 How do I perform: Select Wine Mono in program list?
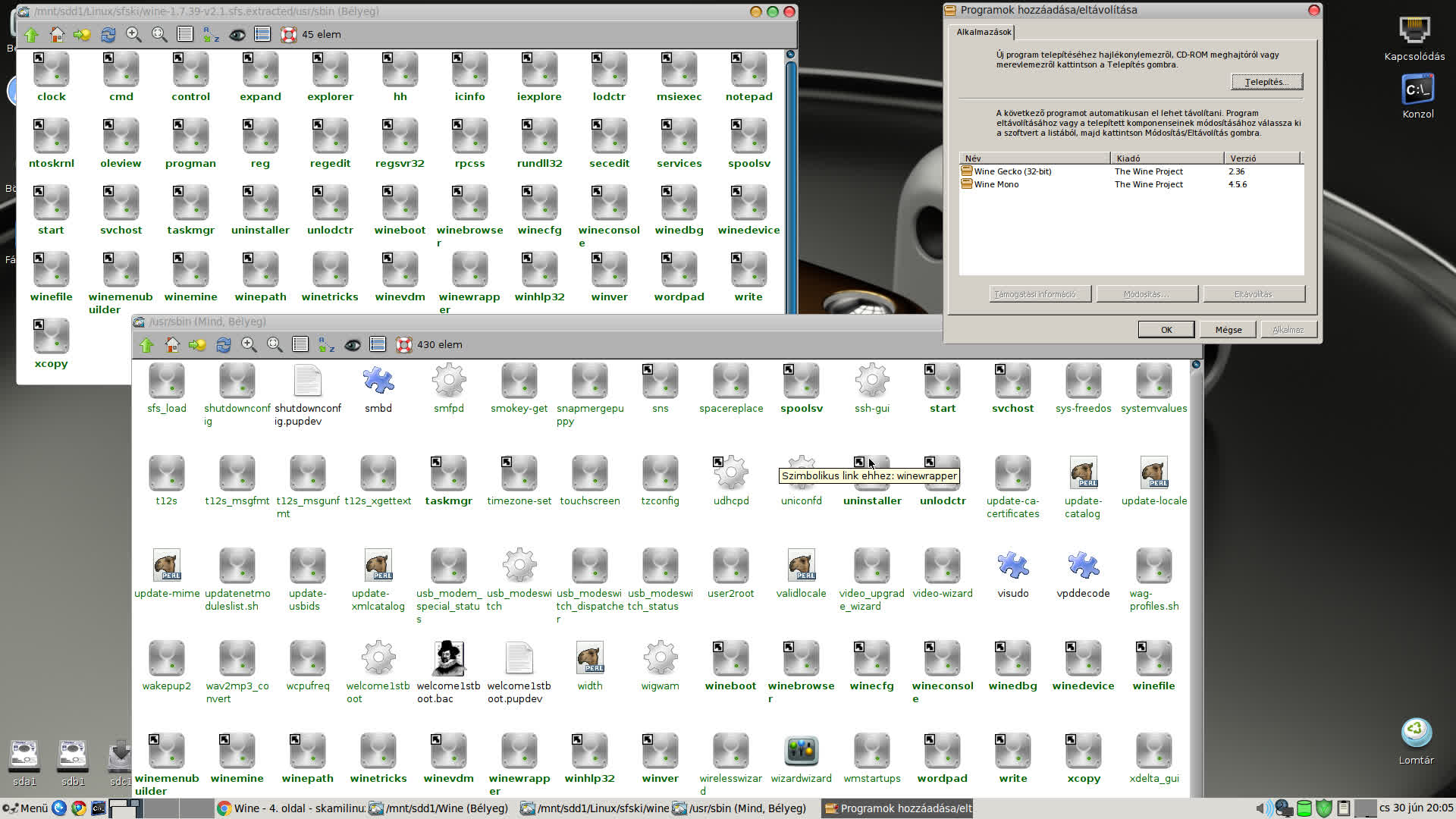[997, 184]
